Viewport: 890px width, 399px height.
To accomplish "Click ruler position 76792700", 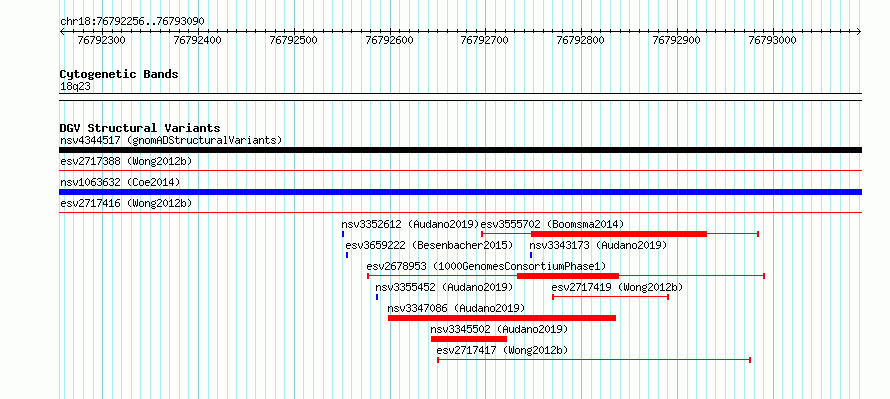I will click(x=485, y=40).
